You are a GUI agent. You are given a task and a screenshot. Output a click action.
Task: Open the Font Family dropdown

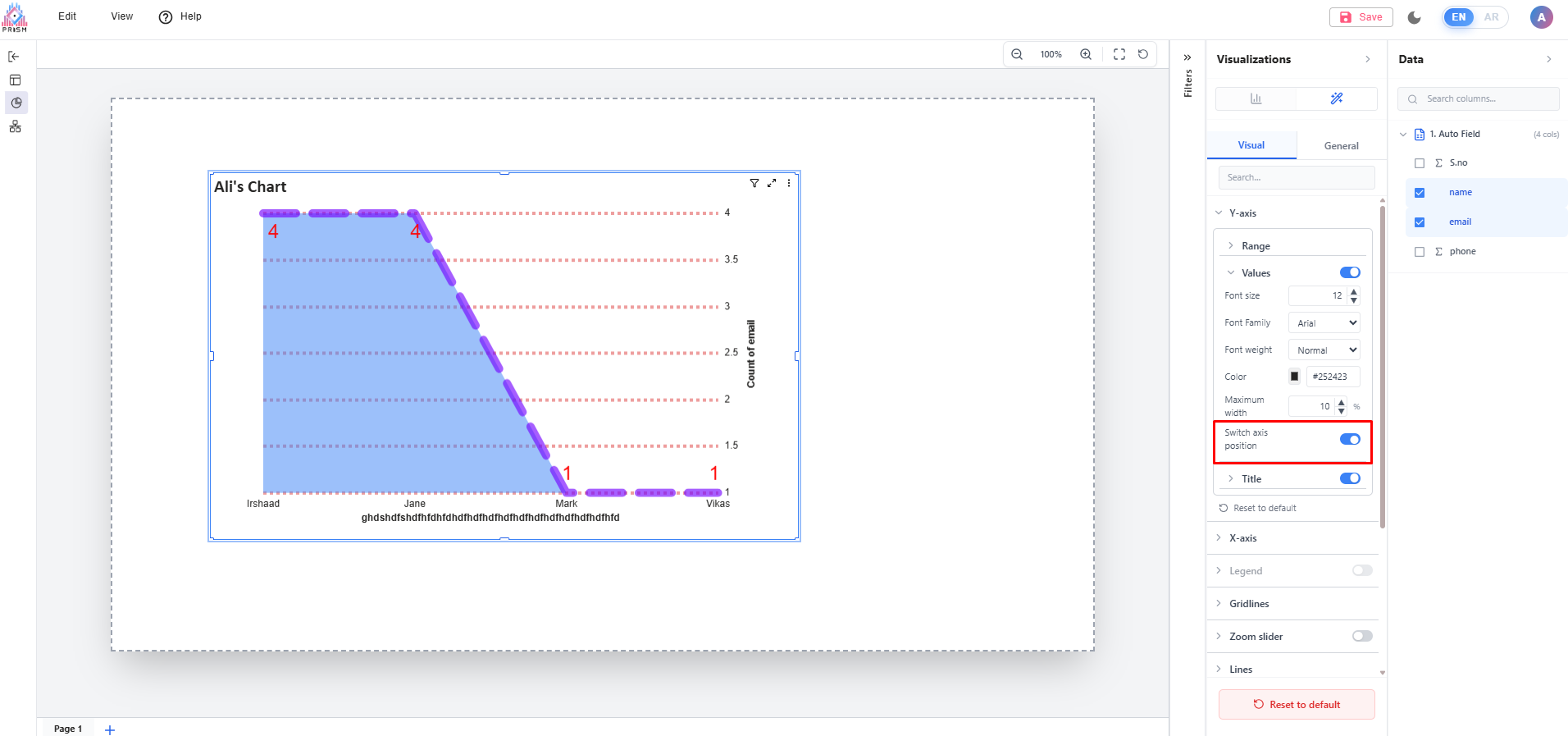pos(1324,322)
